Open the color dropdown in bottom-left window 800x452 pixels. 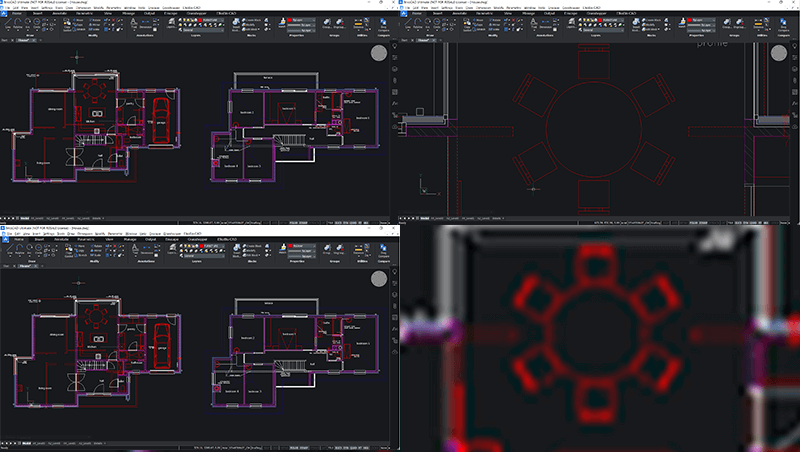coord(302,246)
